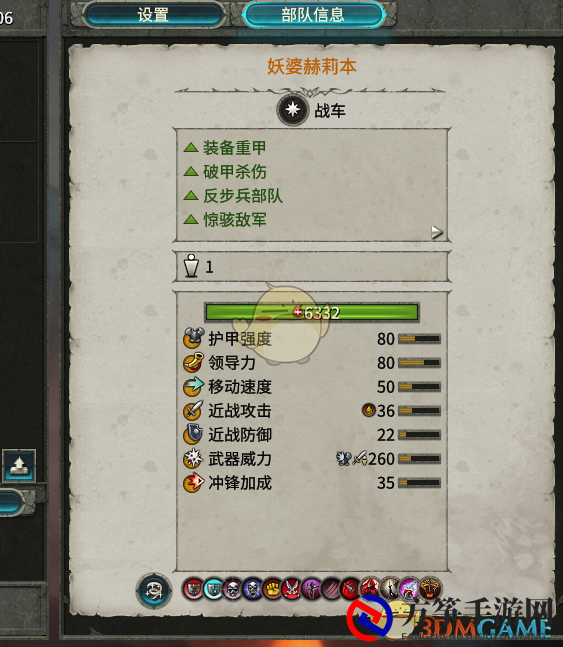Image resolution: width=563 pixels, height=647 pixels.
Task: Open the 设置 tab
Action: (153, 15)
